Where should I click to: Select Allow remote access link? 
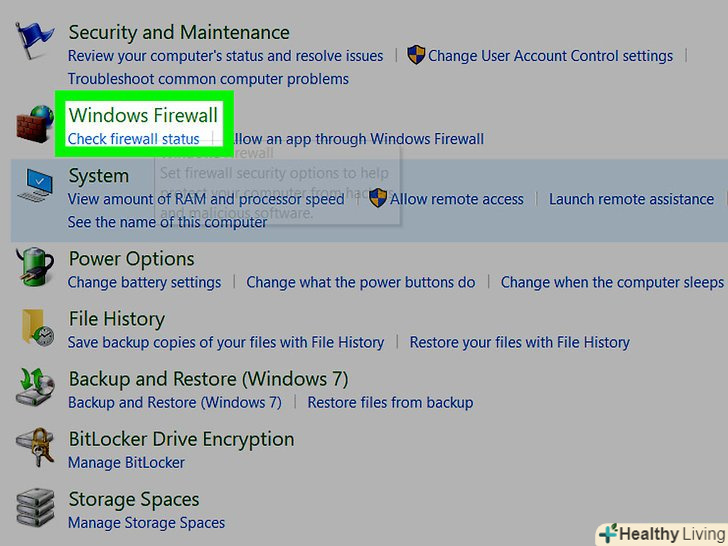pos(456,199)
